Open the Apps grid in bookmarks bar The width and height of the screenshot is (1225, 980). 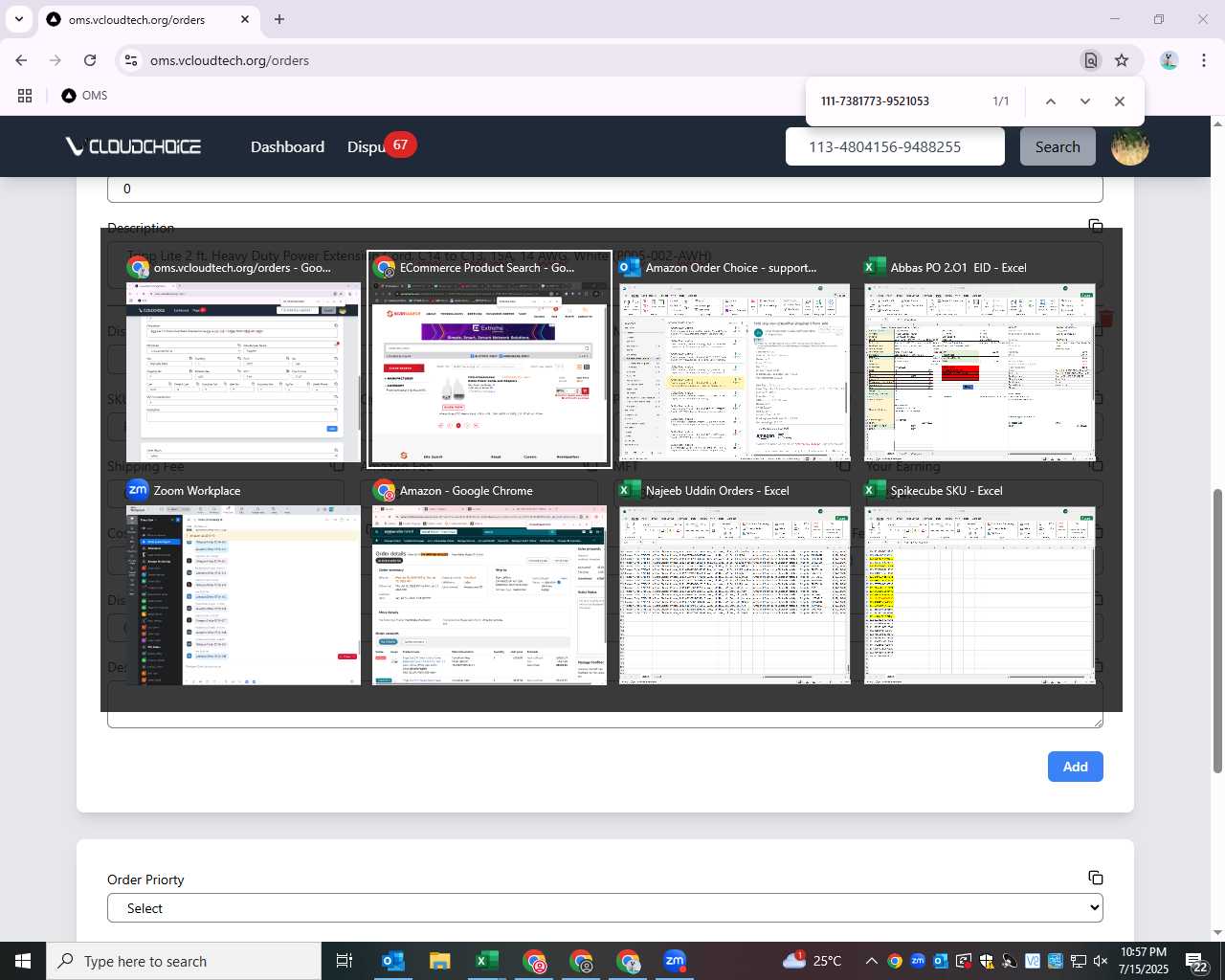pyautogui.click(x=25, y=96)
